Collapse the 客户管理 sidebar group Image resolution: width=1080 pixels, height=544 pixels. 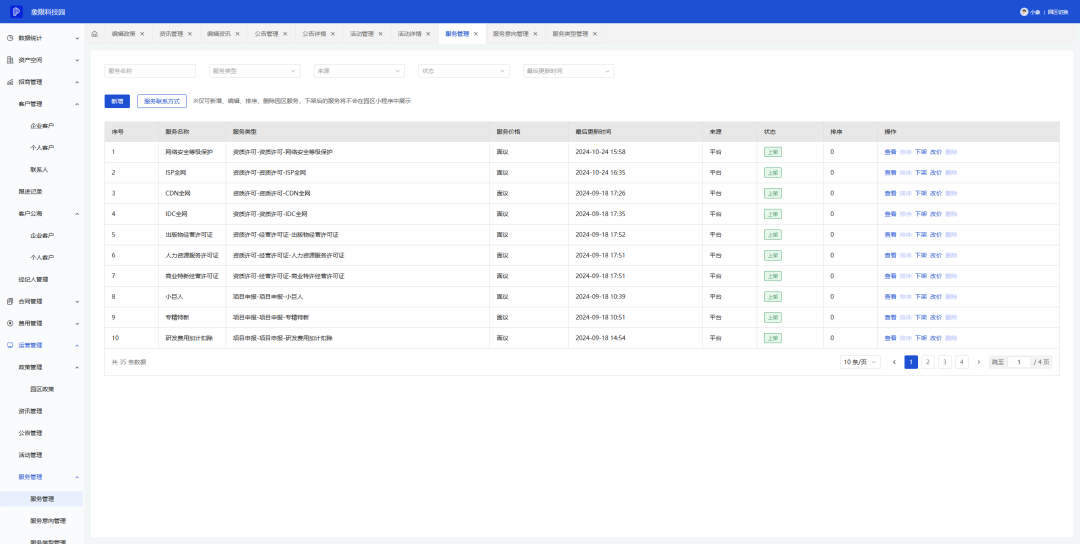pyautogui.click(x=77, y=104)
